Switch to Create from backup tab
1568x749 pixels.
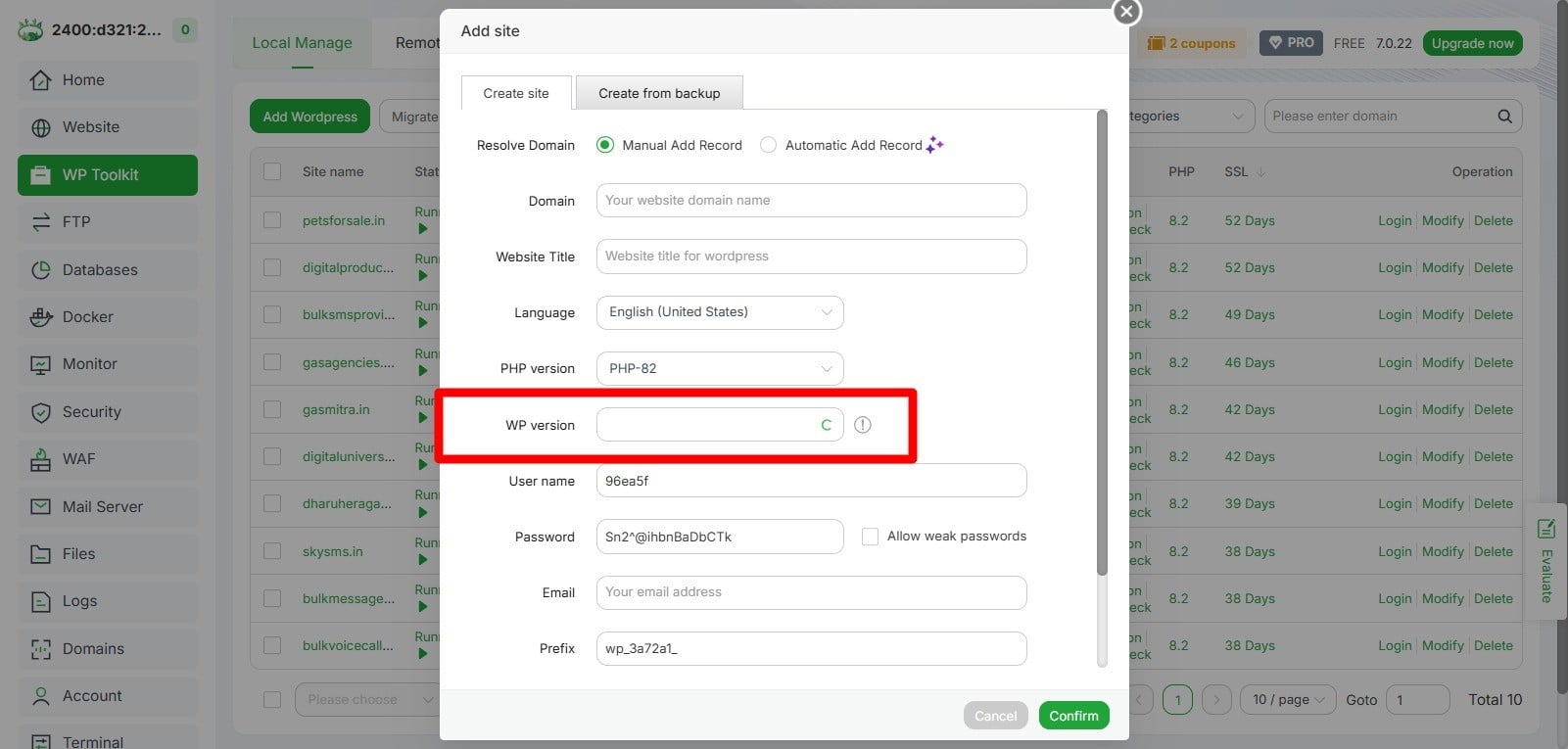[659, 93]
